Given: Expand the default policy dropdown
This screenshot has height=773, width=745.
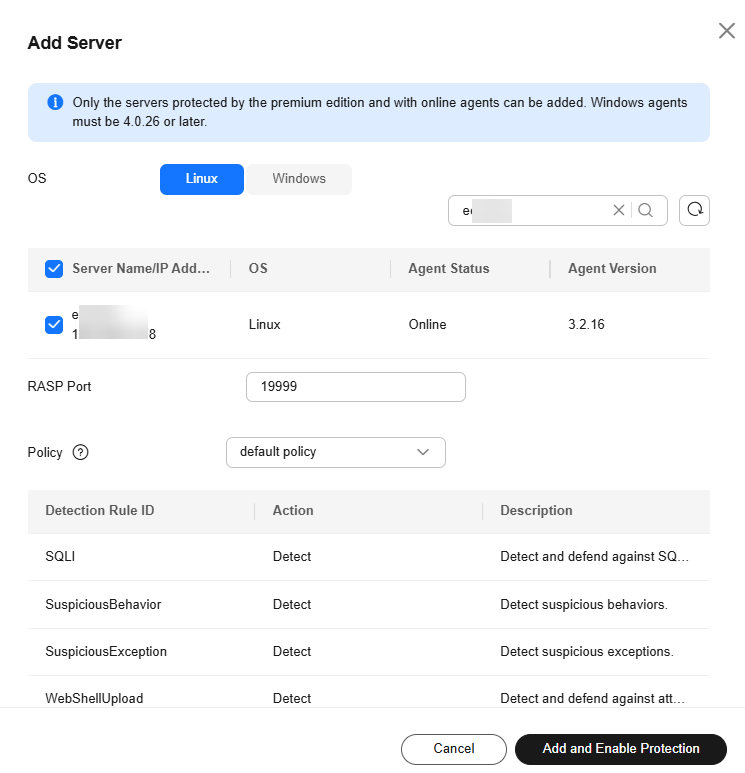Looking at the screenshot, I should point(336,452).
